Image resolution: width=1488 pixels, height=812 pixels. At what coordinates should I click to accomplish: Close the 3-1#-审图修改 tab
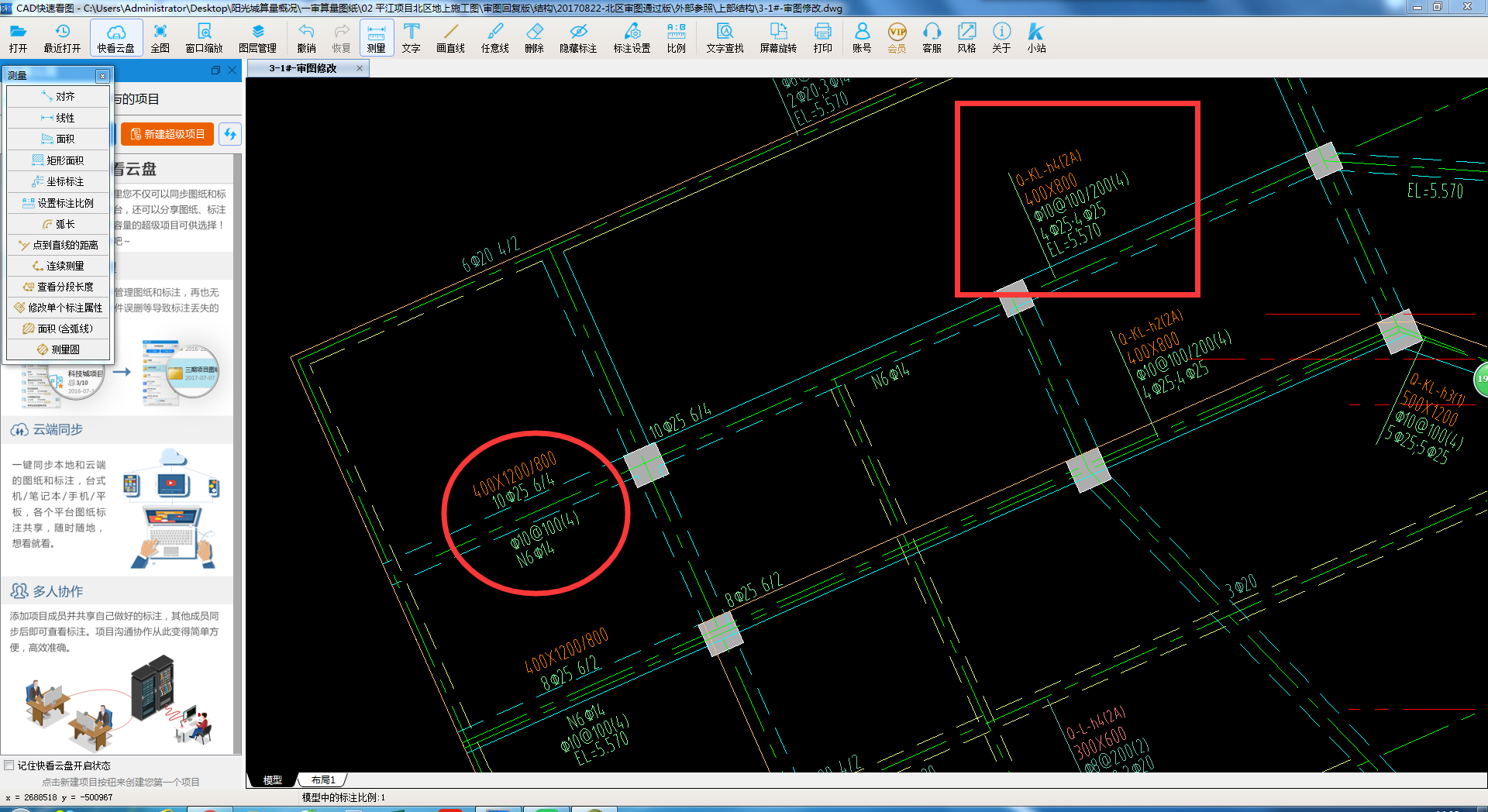pos(360,68)
